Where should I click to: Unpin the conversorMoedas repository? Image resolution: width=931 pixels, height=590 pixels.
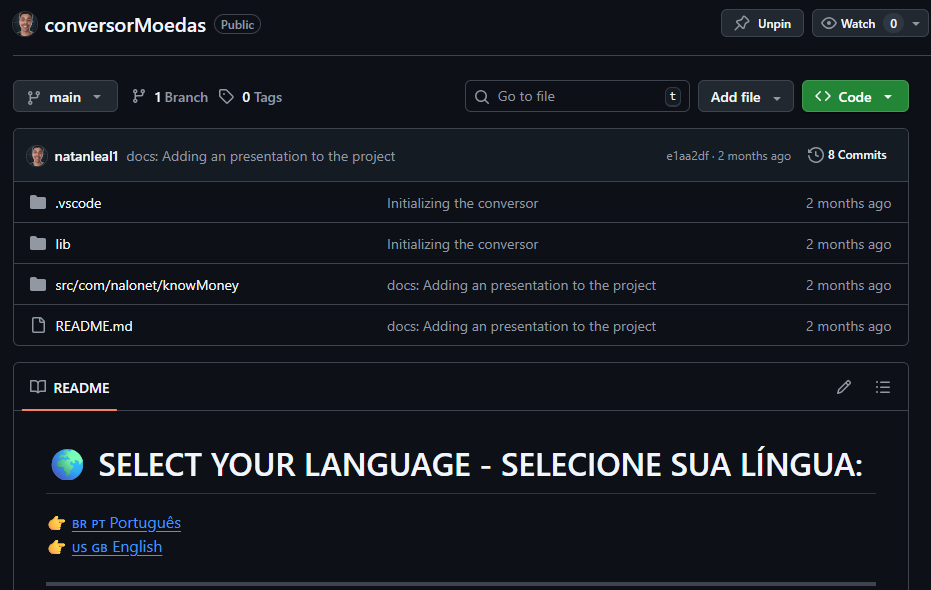point(762,23)
